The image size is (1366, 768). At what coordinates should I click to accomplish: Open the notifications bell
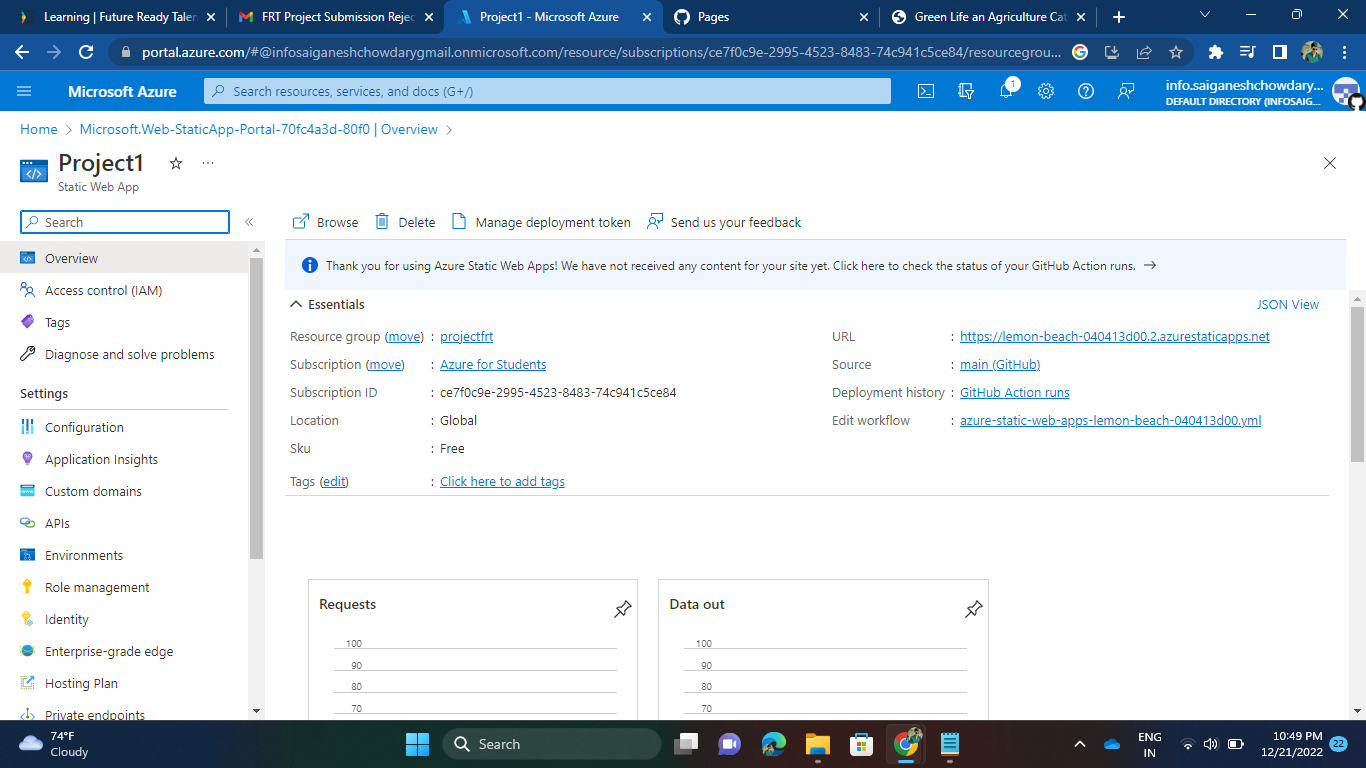click(x=1006, y=91)
